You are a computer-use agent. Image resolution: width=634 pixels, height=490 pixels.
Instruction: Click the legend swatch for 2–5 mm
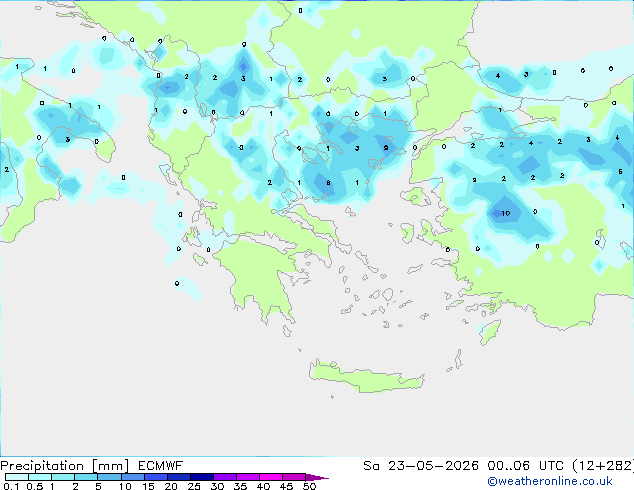86,477
